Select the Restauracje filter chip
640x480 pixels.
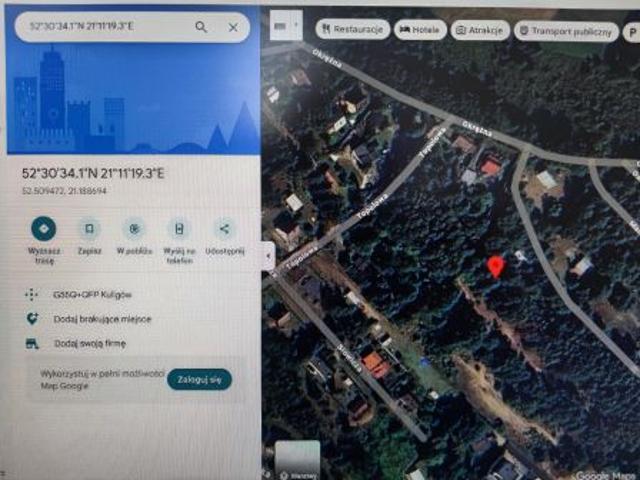(x=353, y=29)
